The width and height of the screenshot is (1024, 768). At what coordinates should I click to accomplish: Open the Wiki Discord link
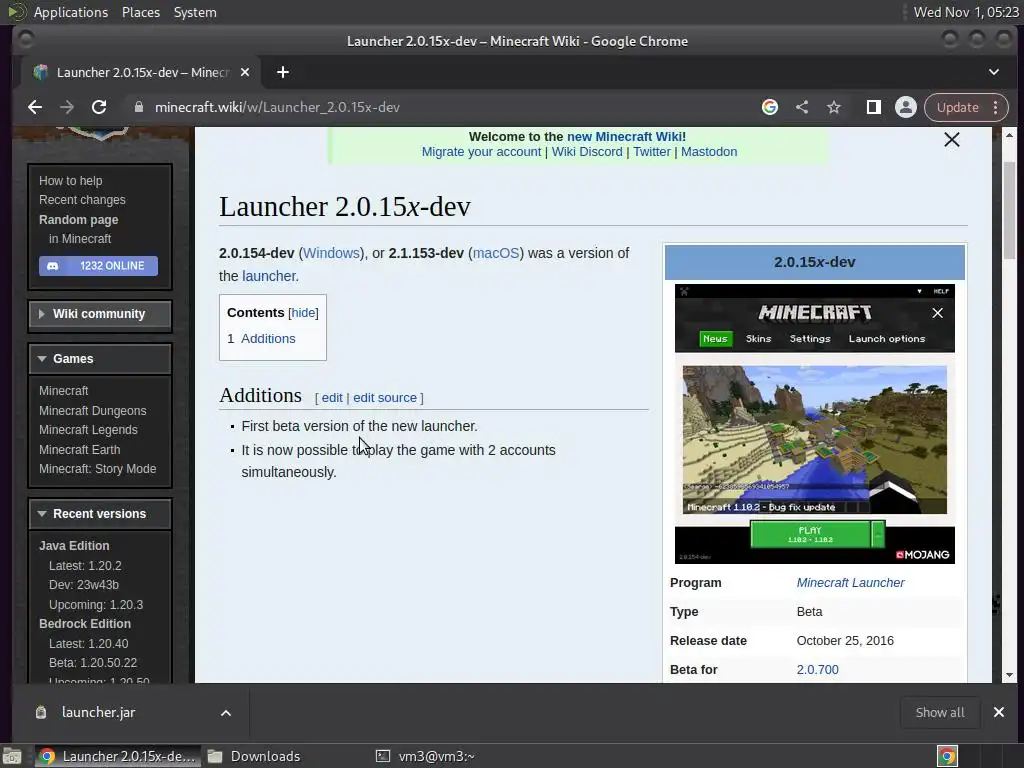587,152
